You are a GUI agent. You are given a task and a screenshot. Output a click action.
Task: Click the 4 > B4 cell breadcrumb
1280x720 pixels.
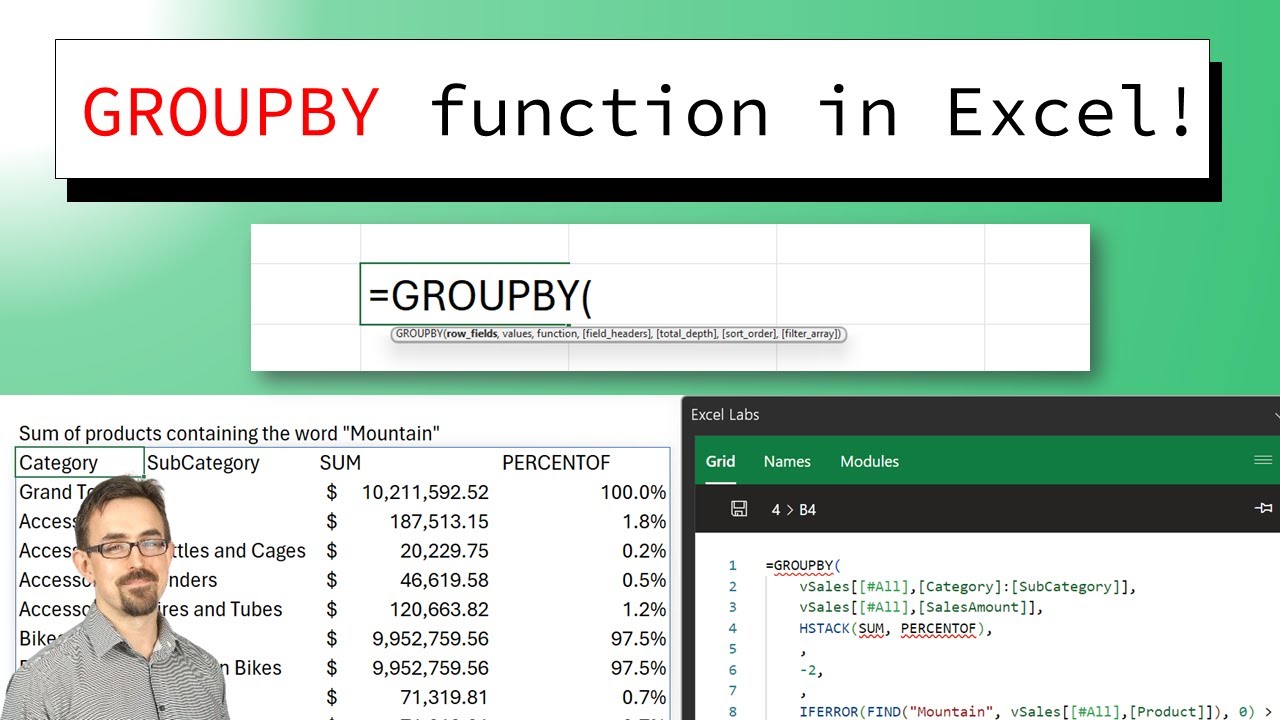click(x=794, y=509)
